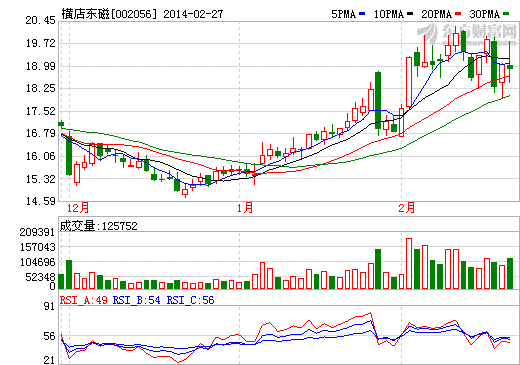Click the 17.52 price axis value
This screenshot has width=520, height=365.
(x=41, y=111)
